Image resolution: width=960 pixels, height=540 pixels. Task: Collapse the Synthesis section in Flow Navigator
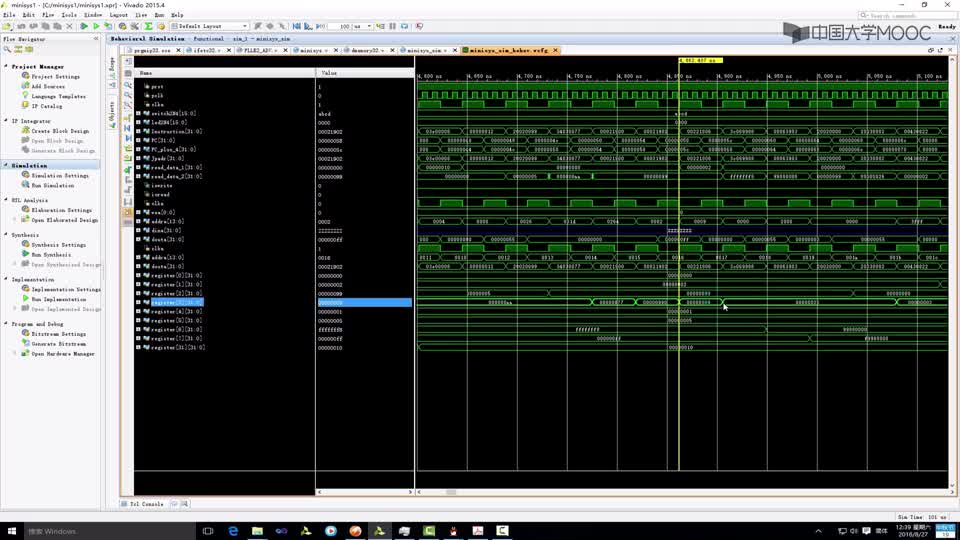coord(6,234)
